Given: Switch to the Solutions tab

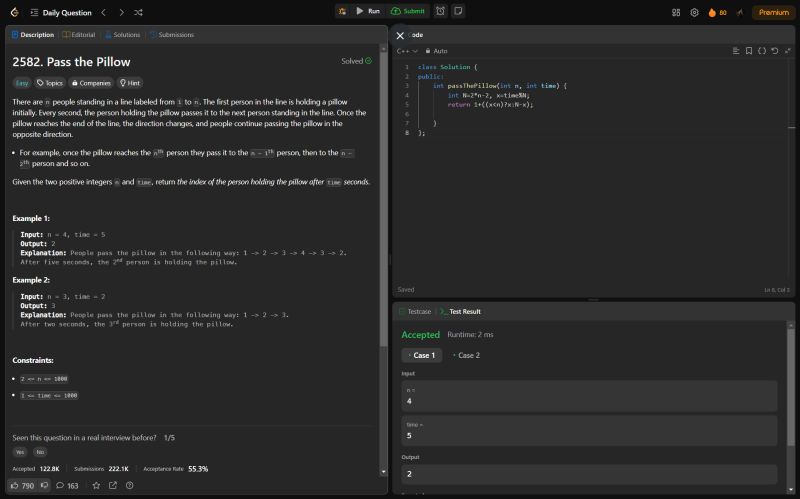Looking at the screenshot, I should point(122,35).
